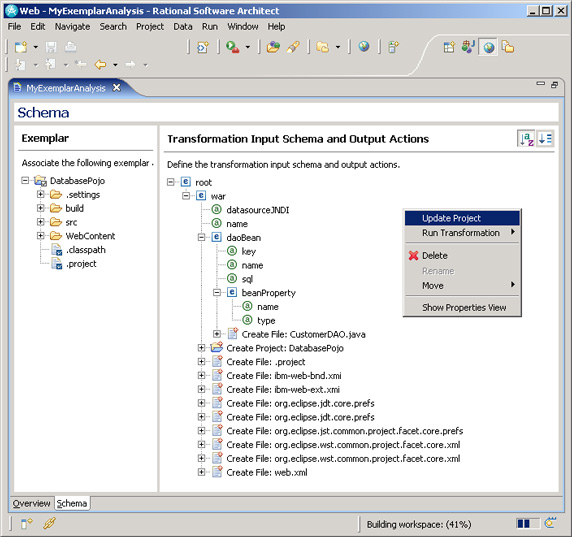Switch to the Web perspective globe icon
This screenshot has height=537, width=572.
[x=489, y=47]
